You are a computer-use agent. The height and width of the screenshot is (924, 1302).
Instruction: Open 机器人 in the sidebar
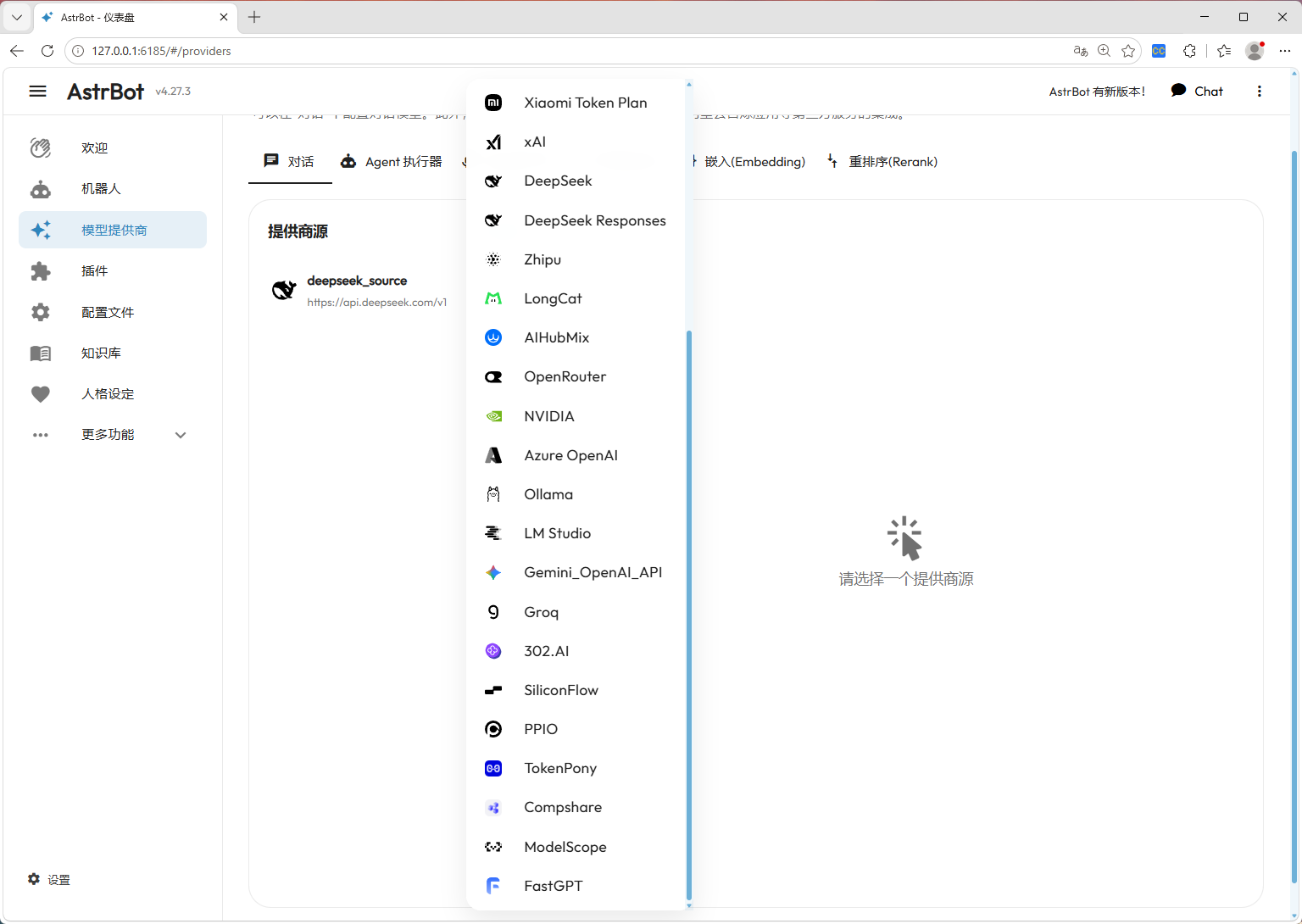click(113, 188)
